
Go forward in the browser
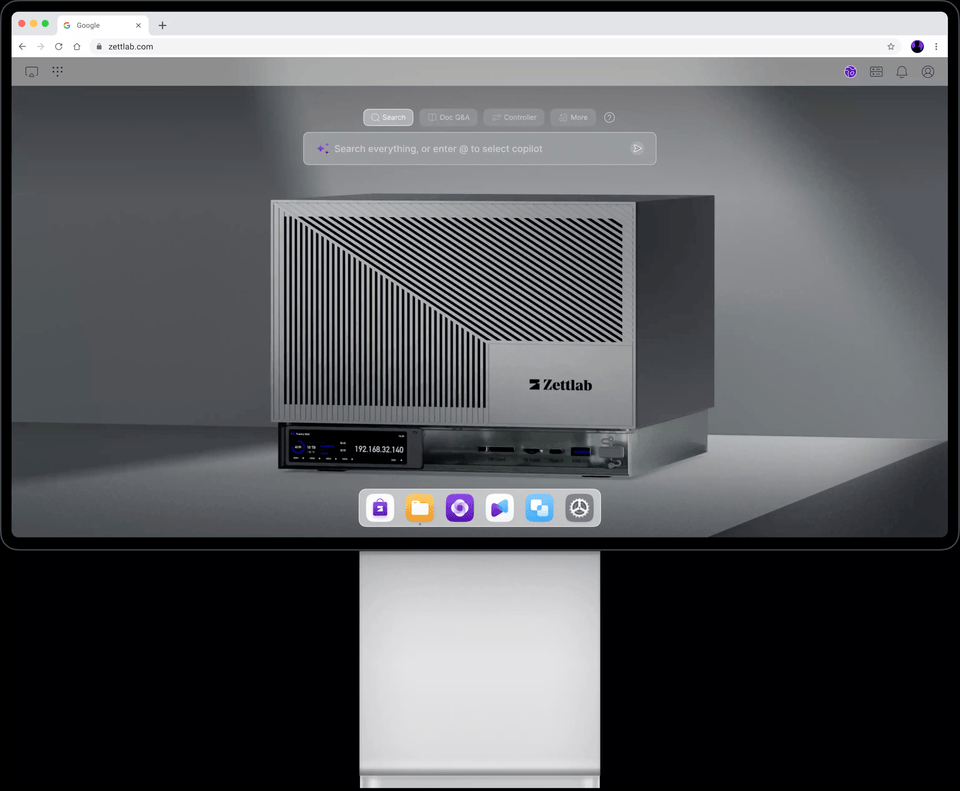(40, 47)
